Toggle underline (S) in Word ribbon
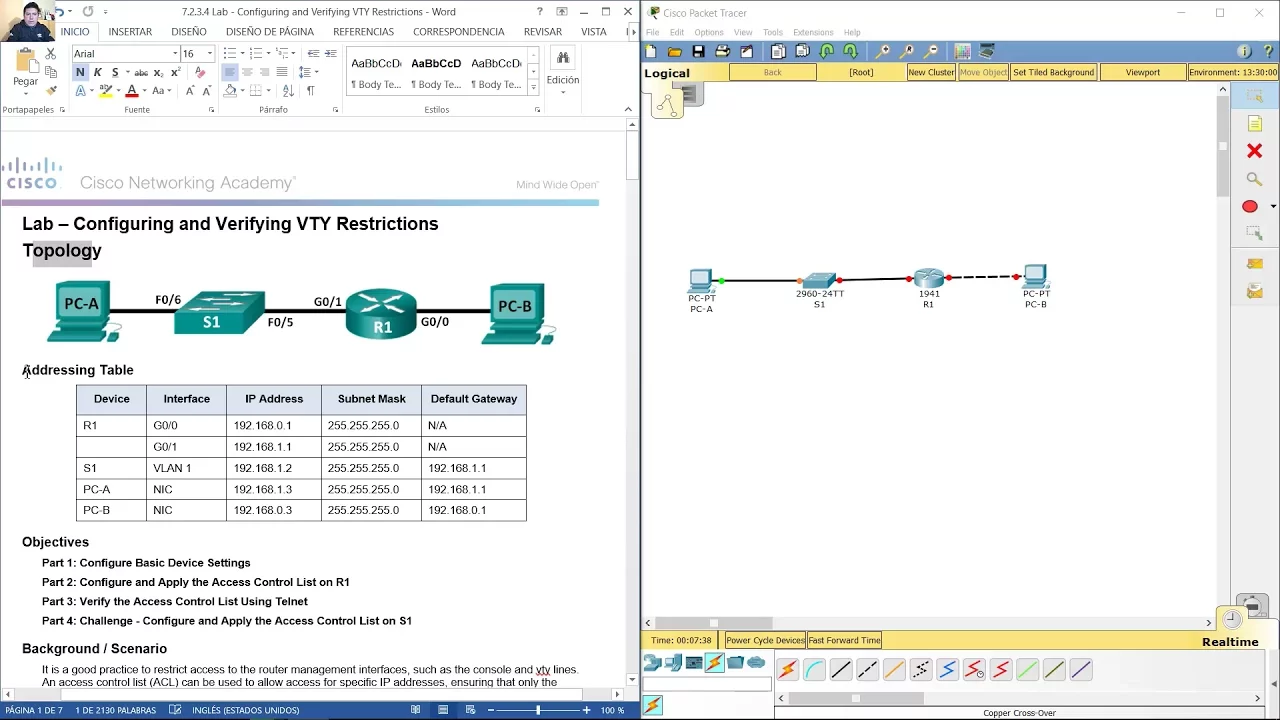1280x720 pixels. [115, 72]
